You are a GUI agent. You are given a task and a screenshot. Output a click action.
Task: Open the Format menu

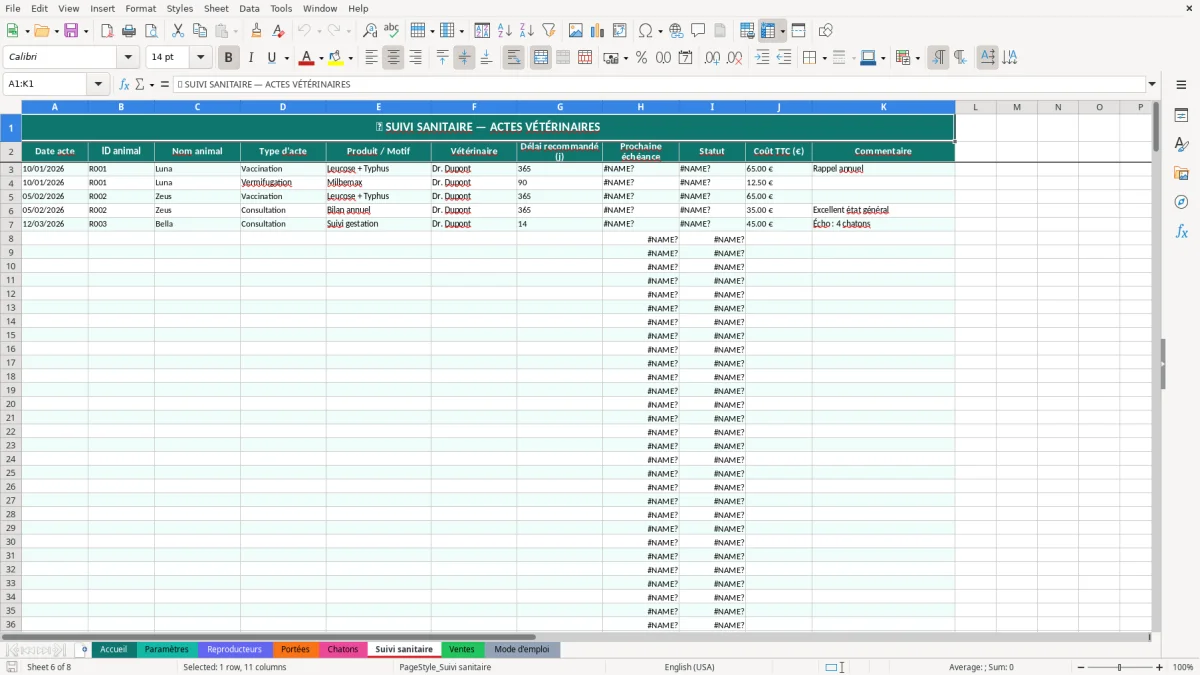141,8
